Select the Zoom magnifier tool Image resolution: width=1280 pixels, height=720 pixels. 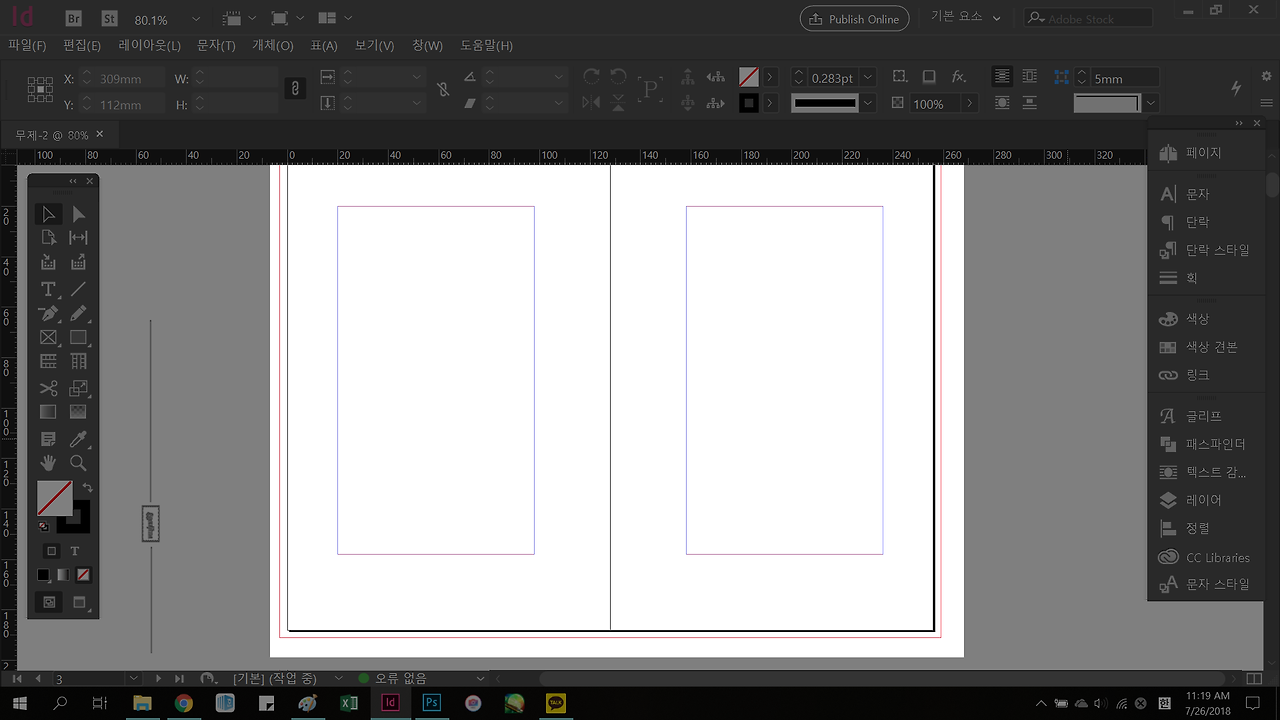point(78,463)
